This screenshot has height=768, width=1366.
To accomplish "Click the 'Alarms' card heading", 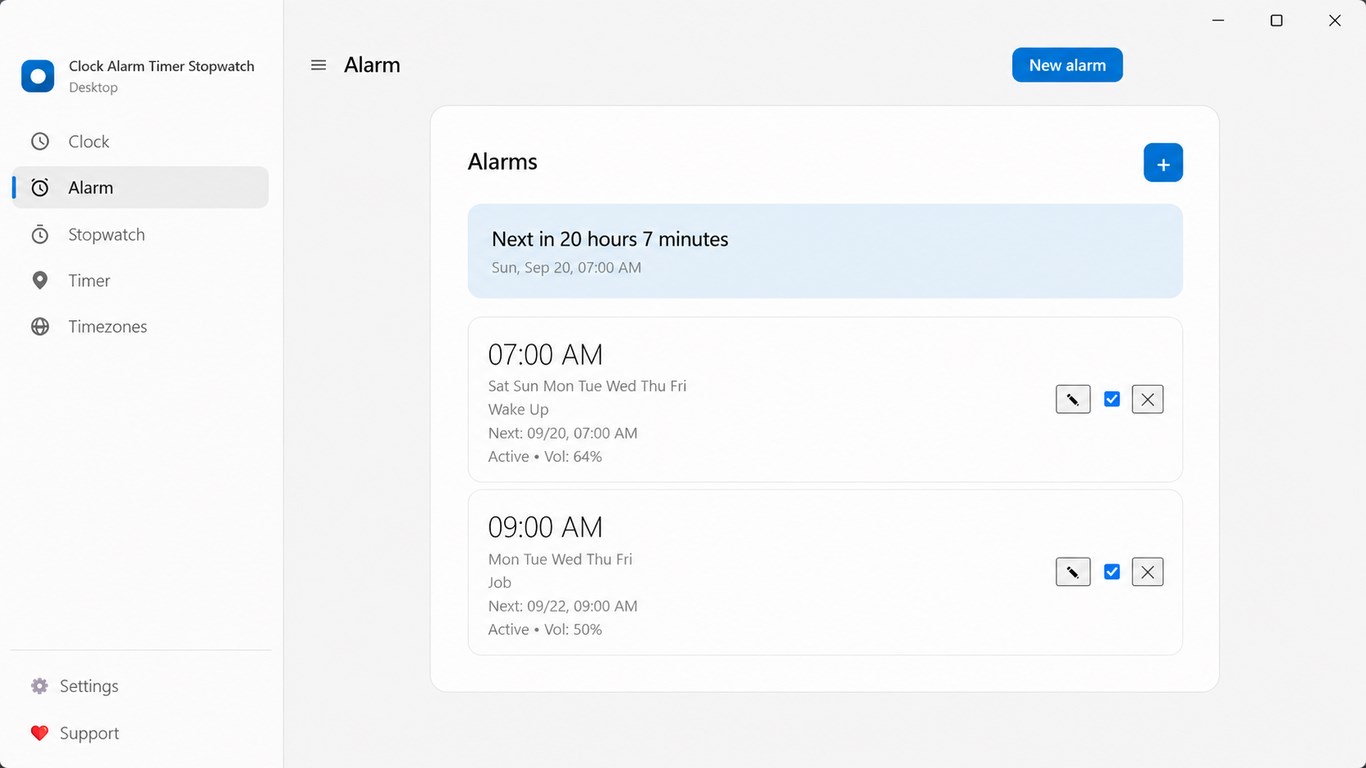I will point(503,162).
